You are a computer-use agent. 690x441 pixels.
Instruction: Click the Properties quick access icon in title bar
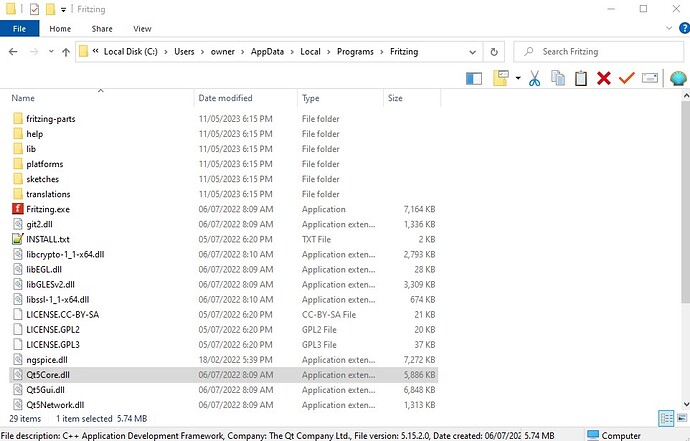tap(34, 9)
